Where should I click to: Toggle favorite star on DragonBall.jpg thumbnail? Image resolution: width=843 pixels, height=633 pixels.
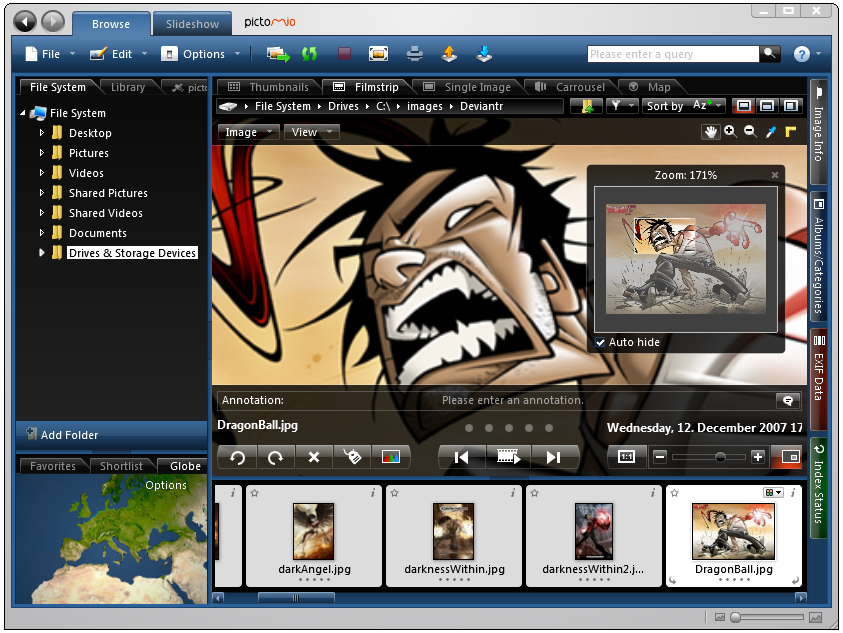coord(674,493)
